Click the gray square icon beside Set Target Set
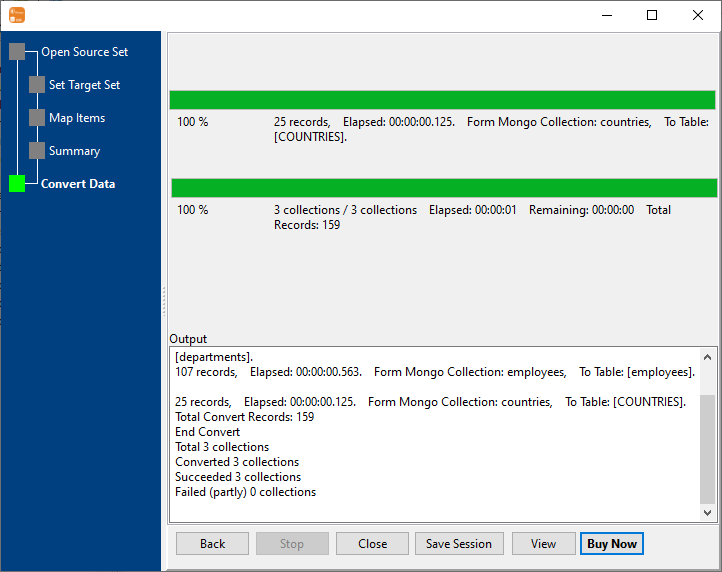 37,85
